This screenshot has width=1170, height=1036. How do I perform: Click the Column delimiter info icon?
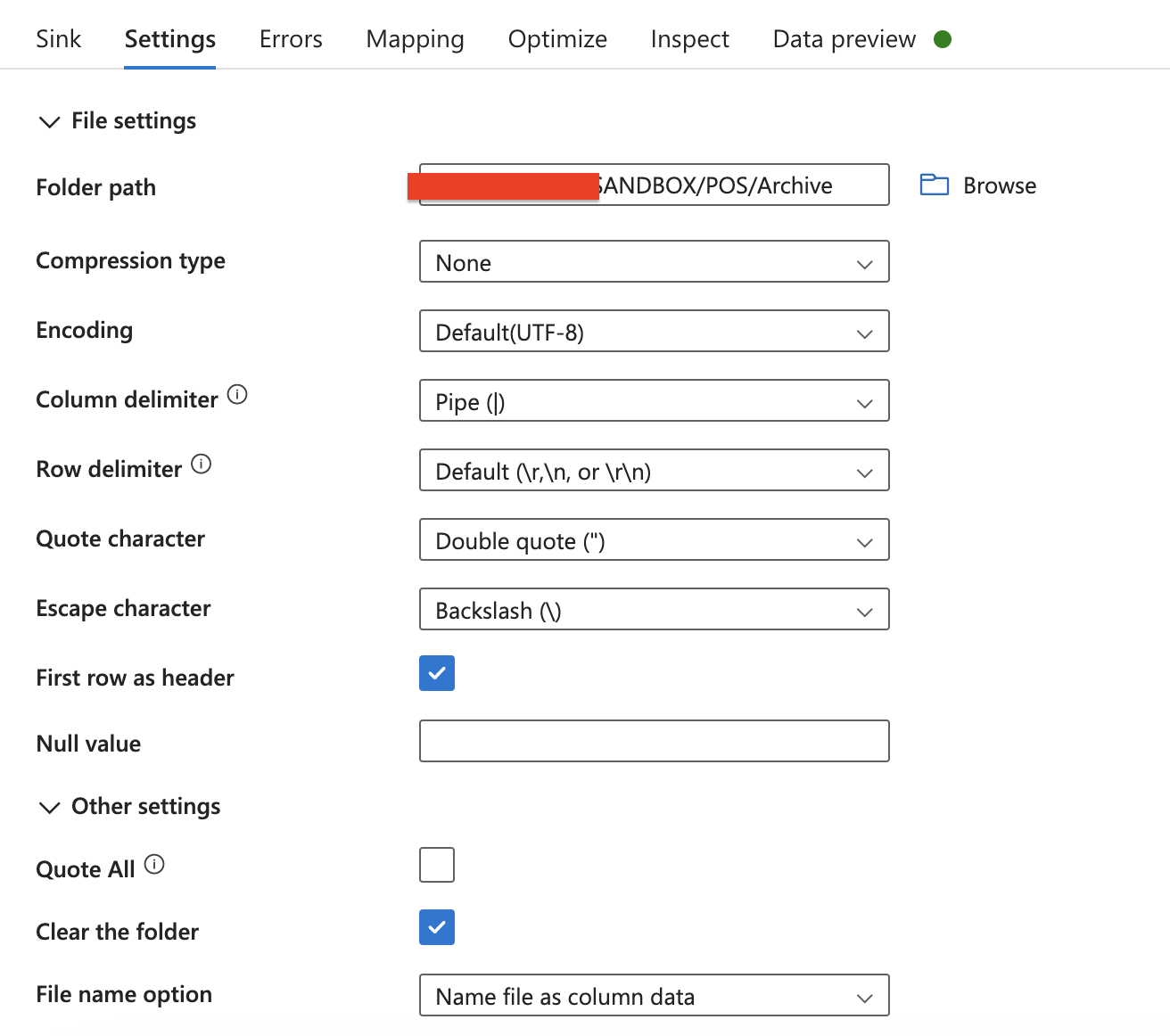pos(237,394)
